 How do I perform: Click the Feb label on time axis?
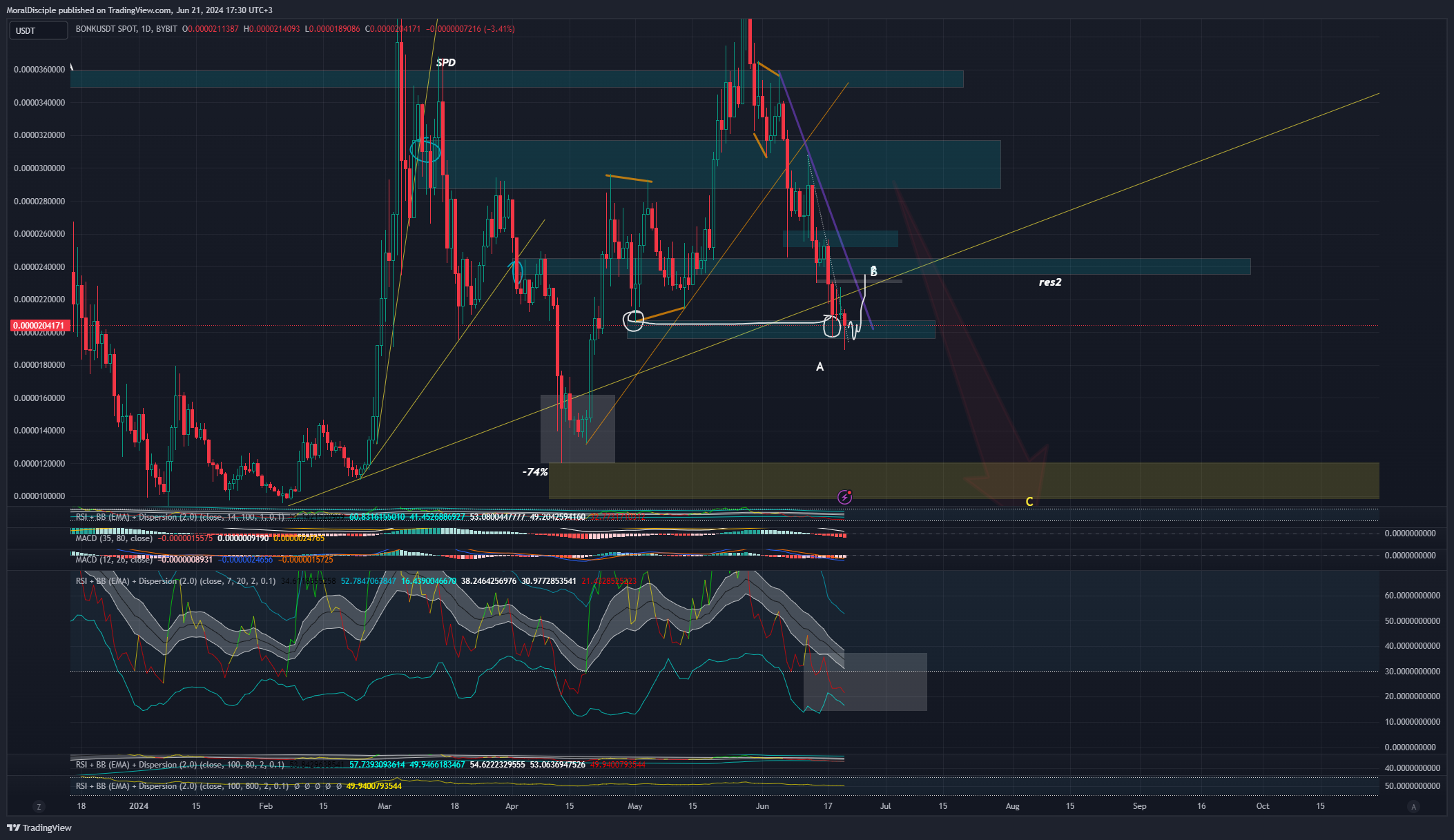pos(266,806)
